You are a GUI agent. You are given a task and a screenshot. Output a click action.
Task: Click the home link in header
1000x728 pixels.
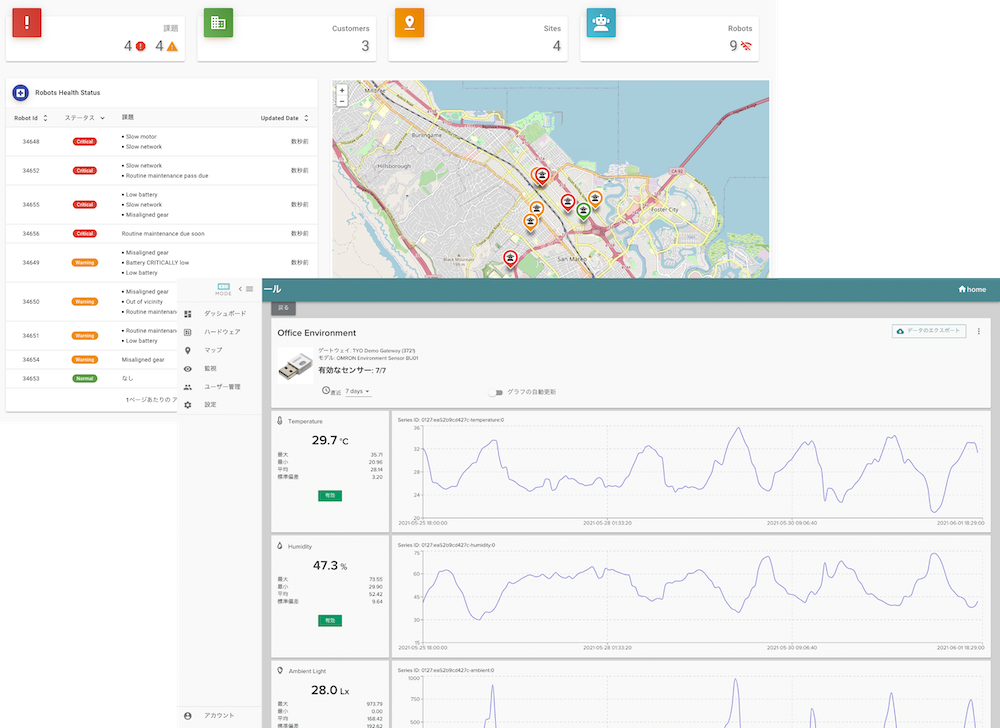(x=972, y=289)
